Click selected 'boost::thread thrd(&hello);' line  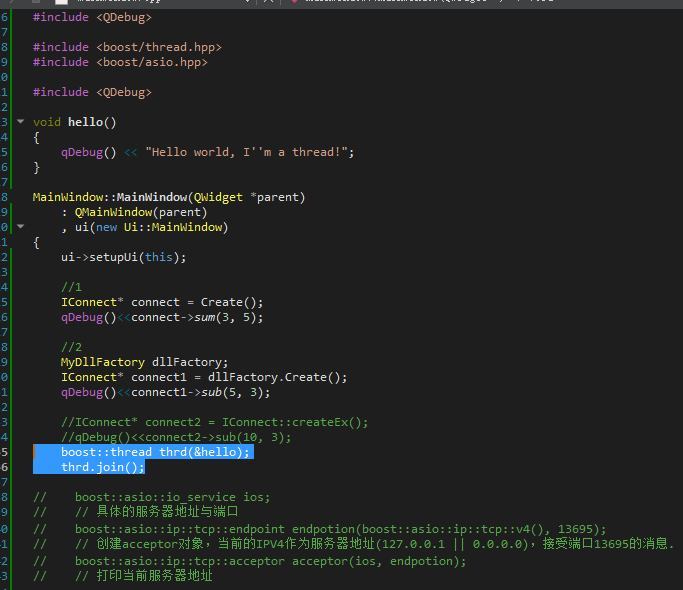(x=155, y=452)
